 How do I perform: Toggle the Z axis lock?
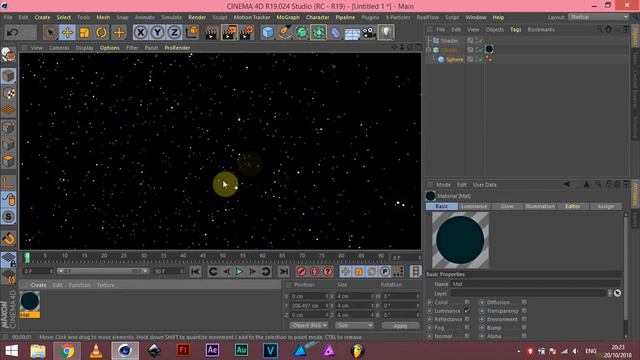tap(175, 32)
